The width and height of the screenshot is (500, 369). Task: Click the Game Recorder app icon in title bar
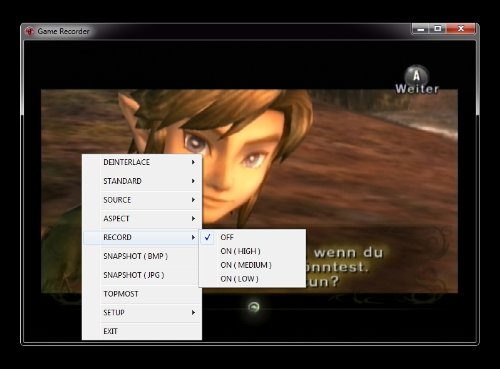tap(30, 32)
